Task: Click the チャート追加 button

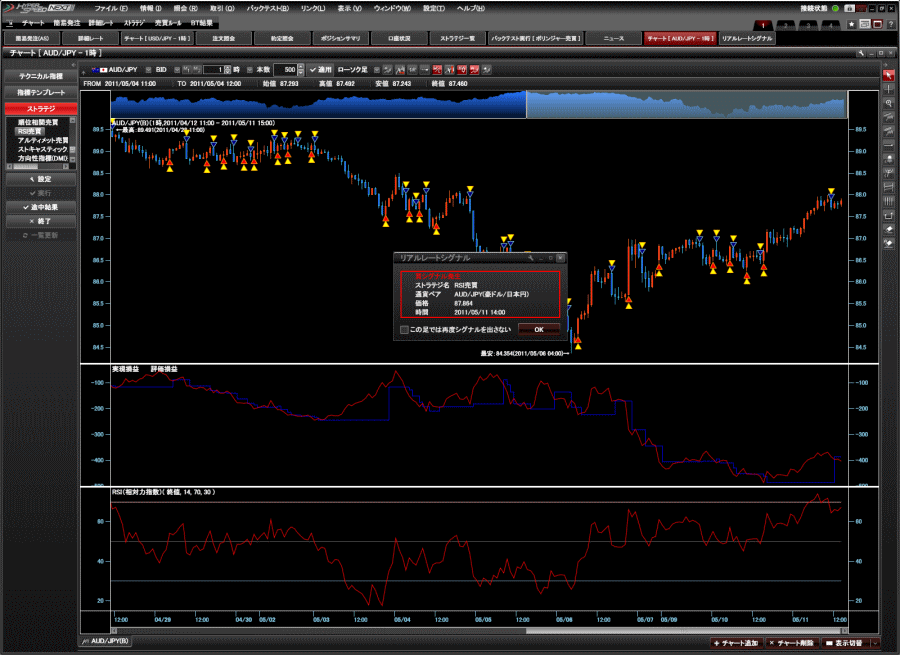Action: pos(736,643)
